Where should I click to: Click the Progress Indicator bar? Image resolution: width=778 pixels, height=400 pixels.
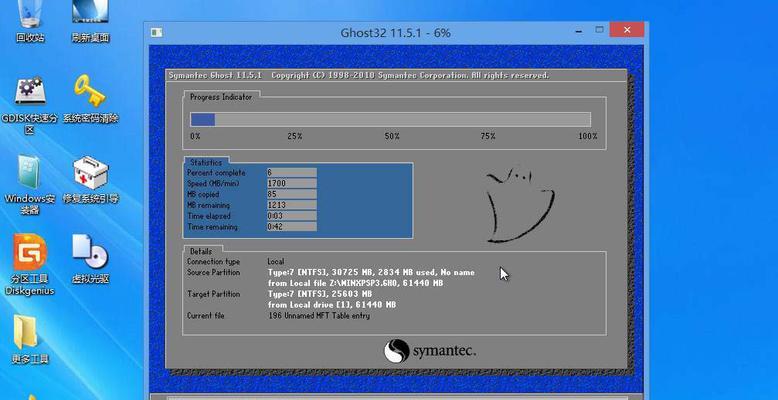[x=390, y=120]
